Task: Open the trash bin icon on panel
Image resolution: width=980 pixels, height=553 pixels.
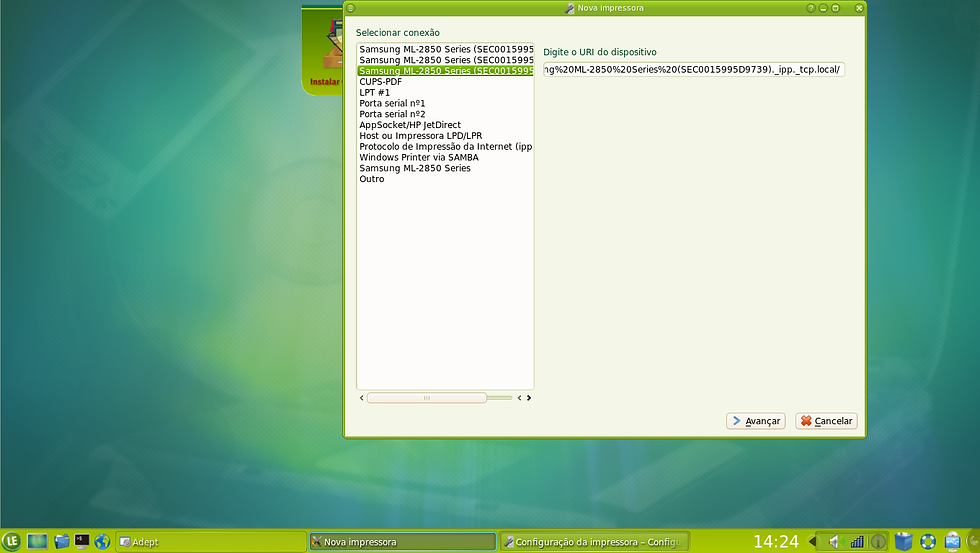Action: point(903,541)
